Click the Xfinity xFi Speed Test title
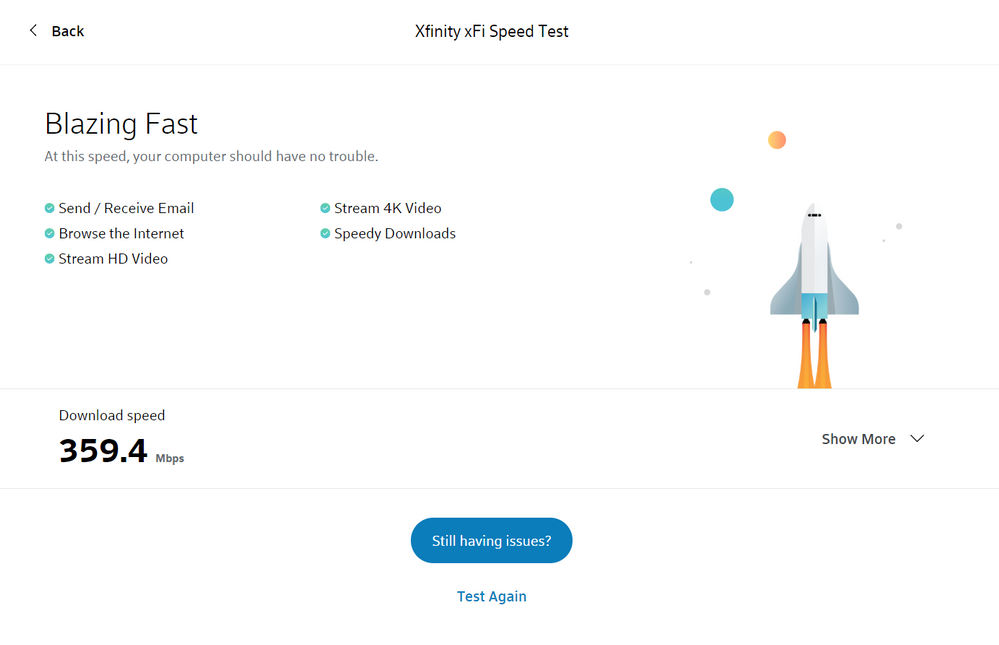The height and width of the screenshot is (645, 999). pos(491,31)
